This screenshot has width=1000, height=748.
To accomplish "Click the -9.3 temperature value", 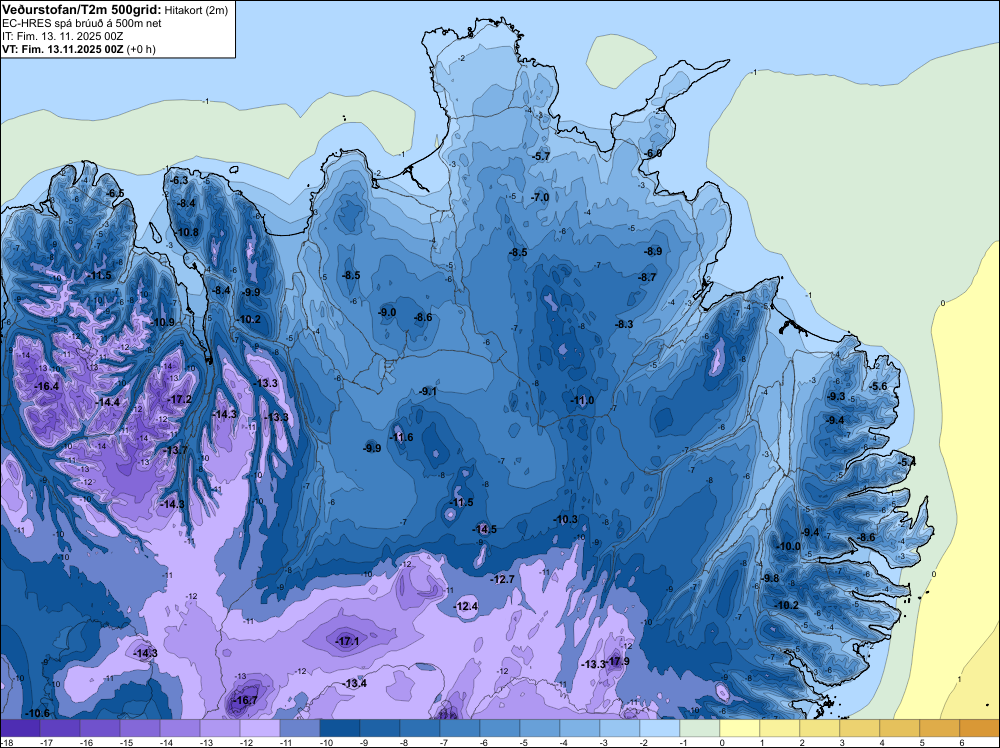I will (x=835, y=396).
